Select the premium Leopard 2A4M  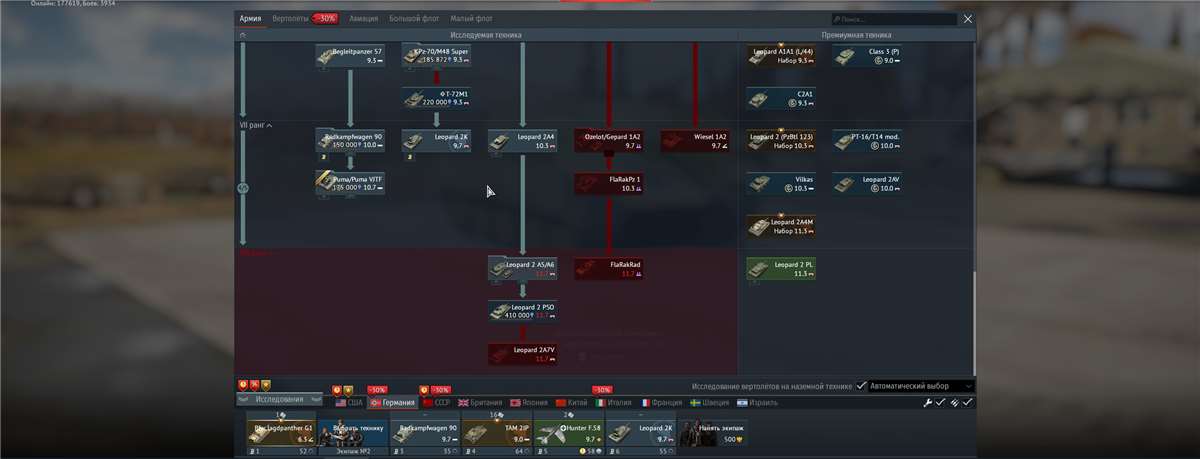point(782,226)
